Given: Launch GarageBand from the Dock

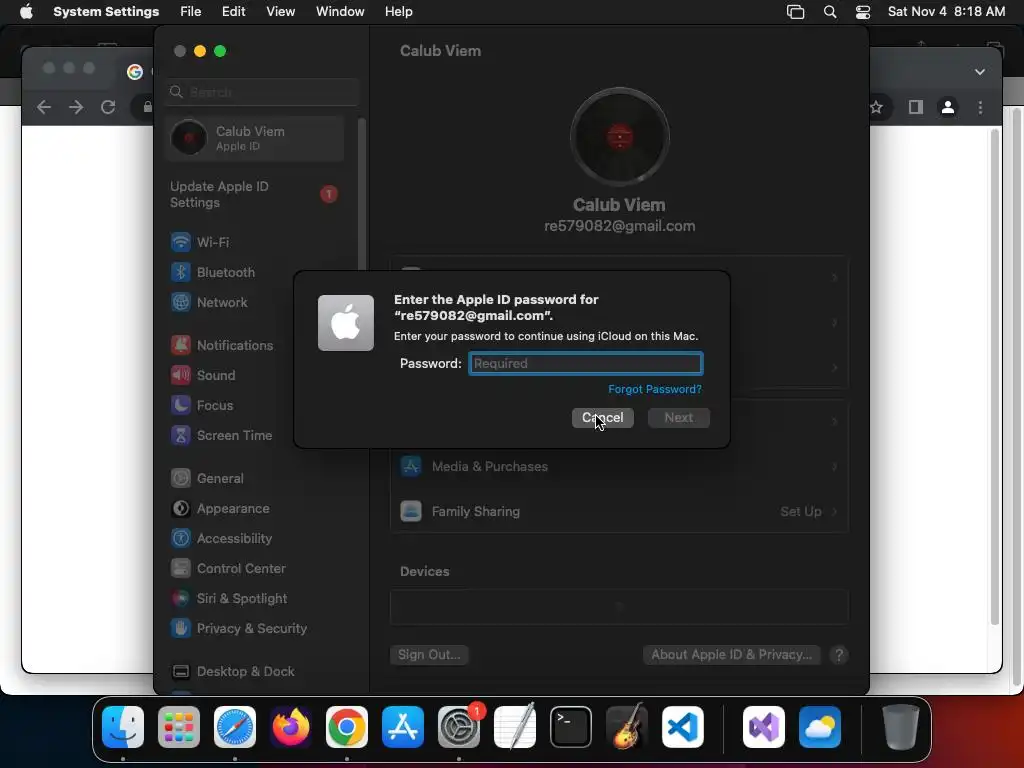Looking at the screenshot, I should coord(627,727).
